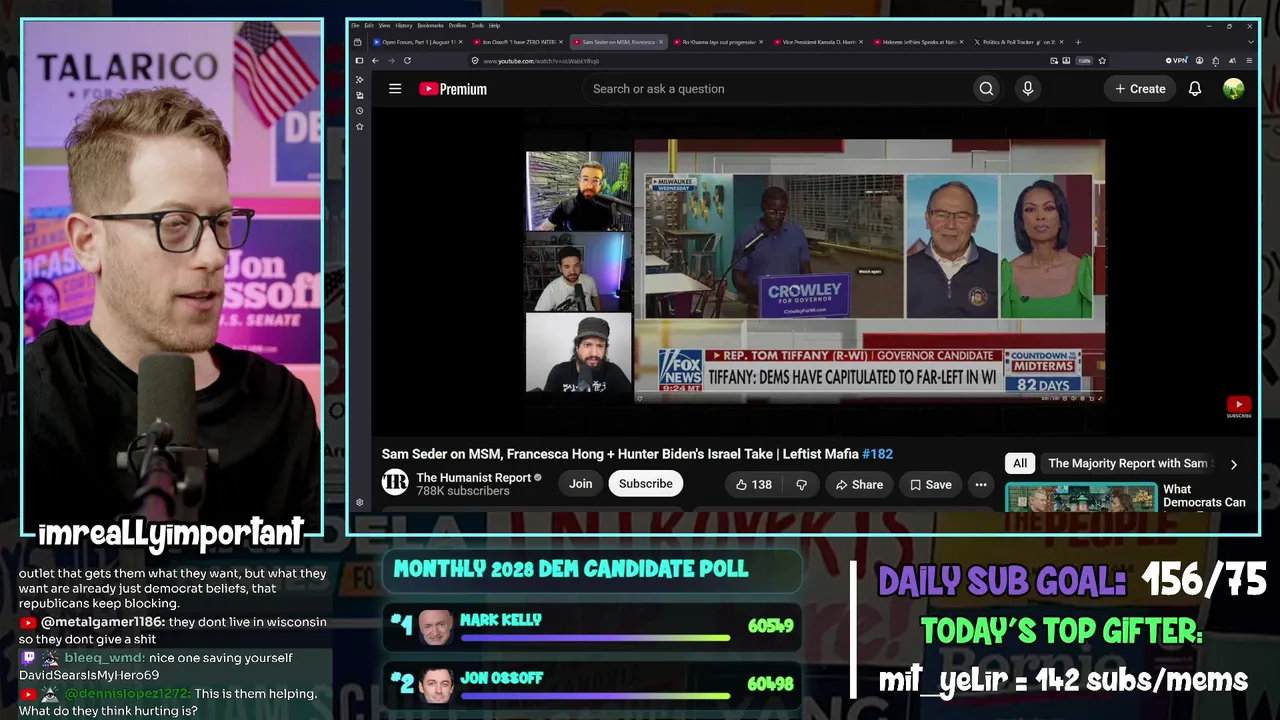The image size is (1280, 720).
Task: Open sidebar settings gear at the bottom
Action: coord(360,503)
